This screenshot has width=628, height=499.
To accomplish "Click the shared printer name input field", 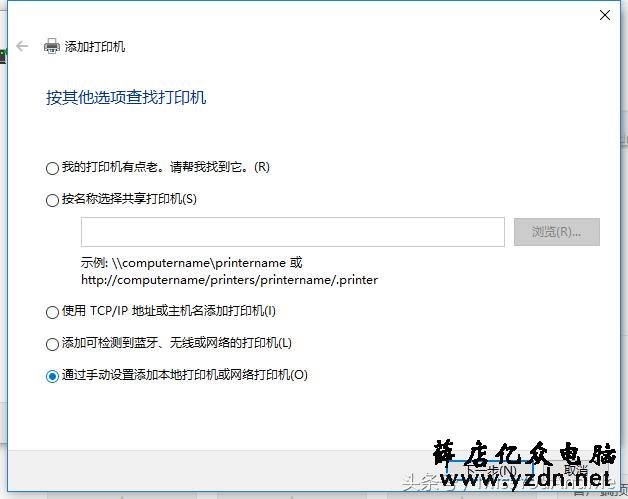I will pos(293,232).
